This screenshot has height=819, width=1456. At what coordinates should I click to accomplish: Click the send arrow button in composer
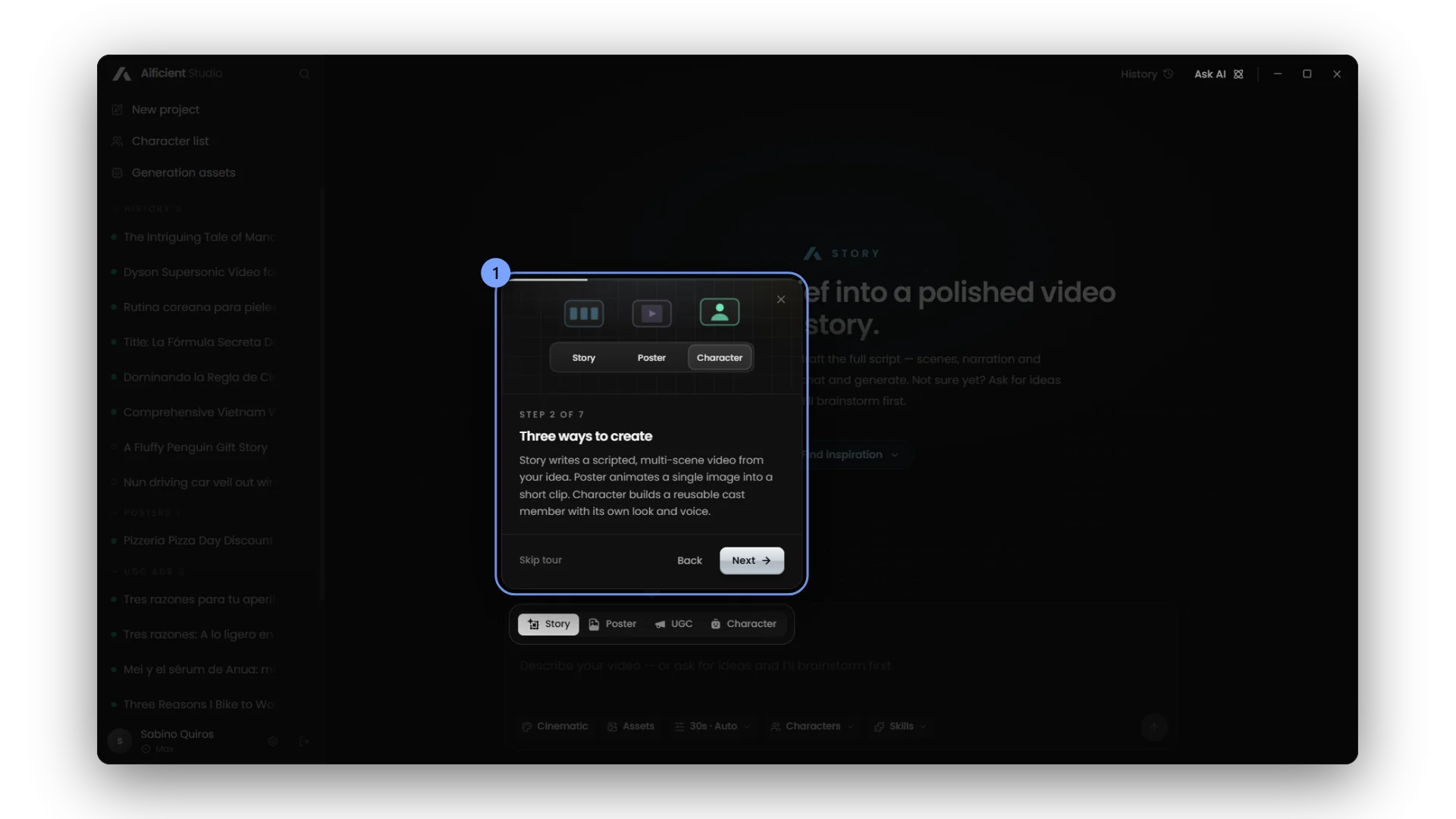point(1154,726)
